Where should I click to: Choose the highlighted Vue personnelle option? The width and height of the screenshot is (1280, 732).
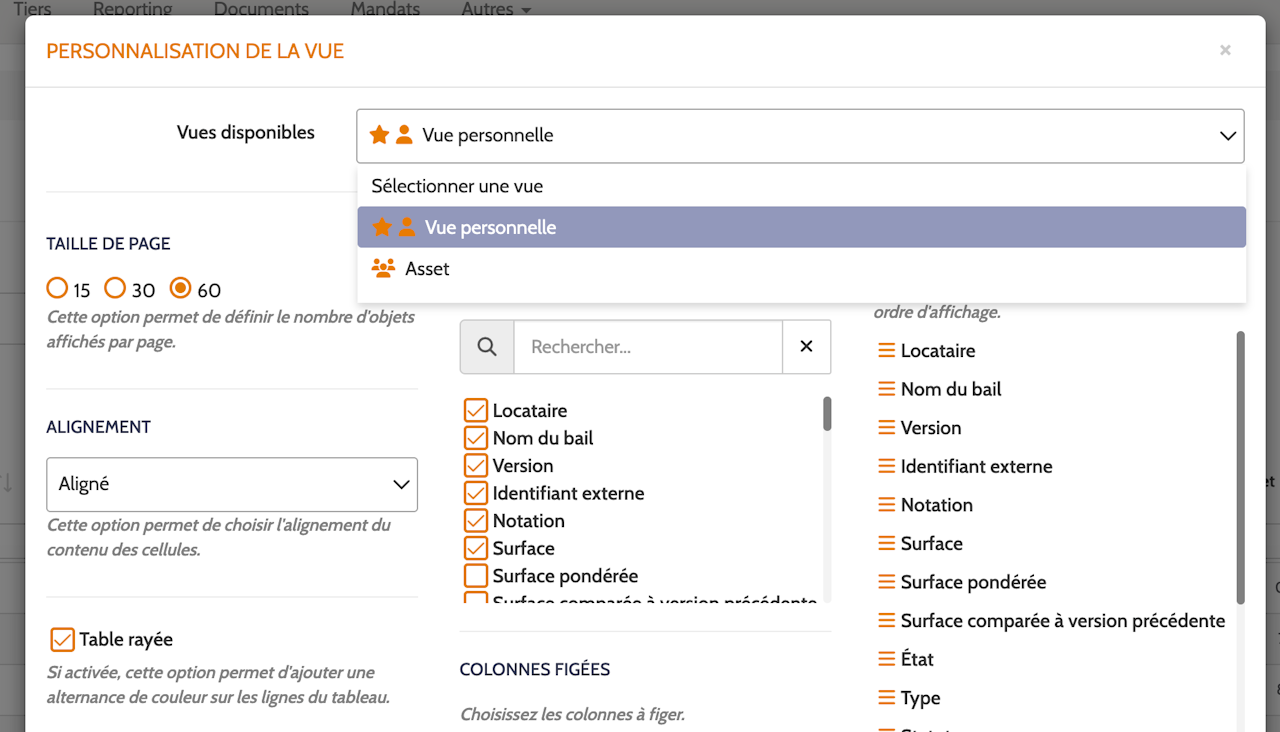click(x=801, y=227)
